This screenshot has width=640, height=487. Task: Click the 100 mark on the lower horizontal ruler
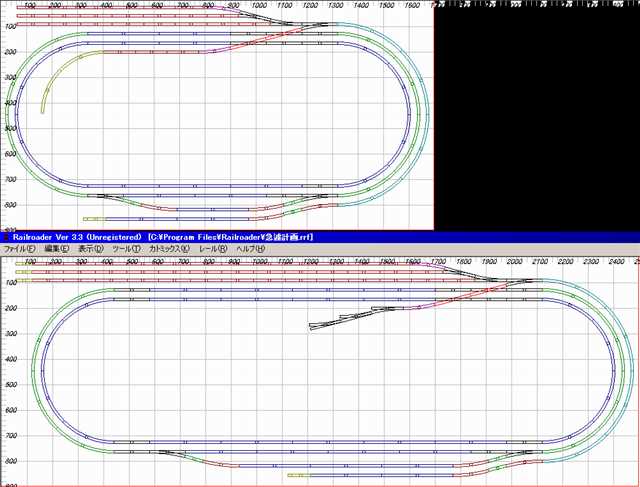click(31, 261)
